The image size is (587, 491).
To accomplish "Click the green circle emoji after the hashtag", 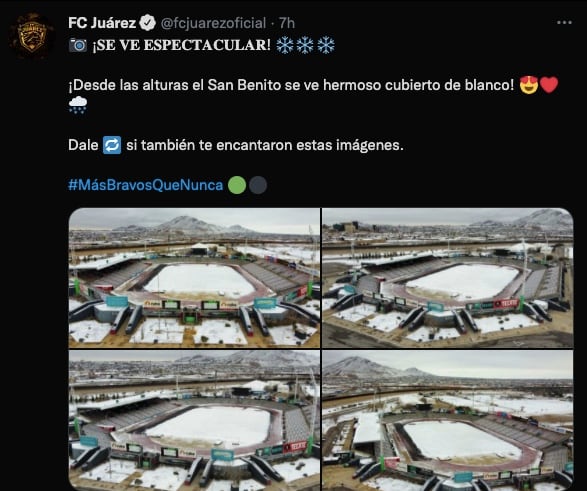I will 237,185.
